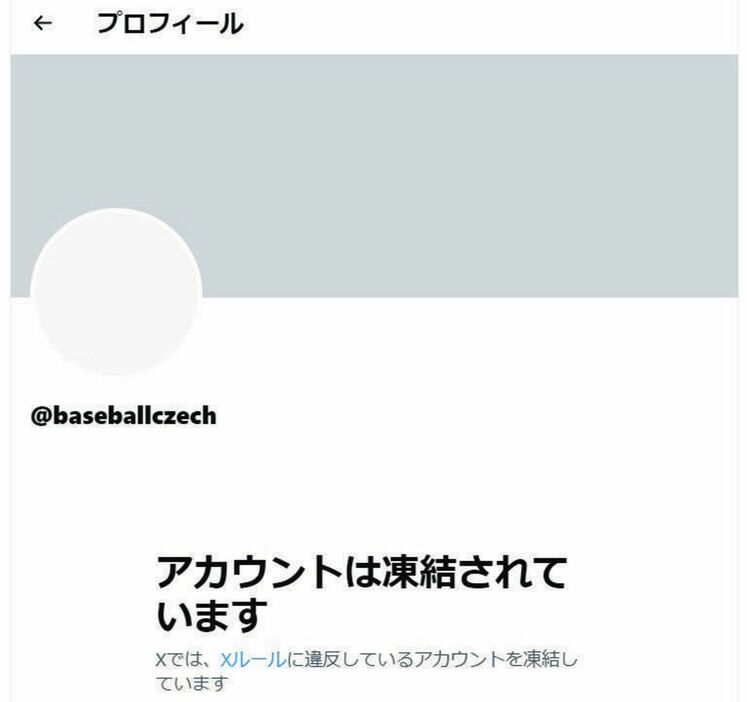Click the @ symbol of baseballczech handle
This screenshot has width=747, height=702.
coord(41,416)
